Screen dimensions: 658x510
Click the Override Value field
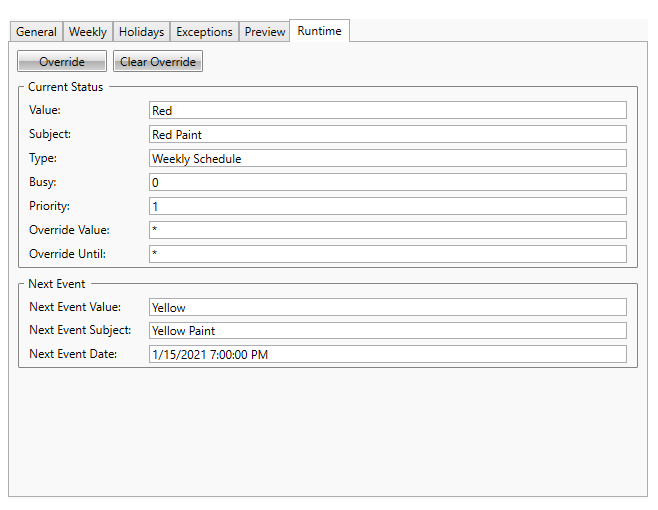[x=387, y=230]
